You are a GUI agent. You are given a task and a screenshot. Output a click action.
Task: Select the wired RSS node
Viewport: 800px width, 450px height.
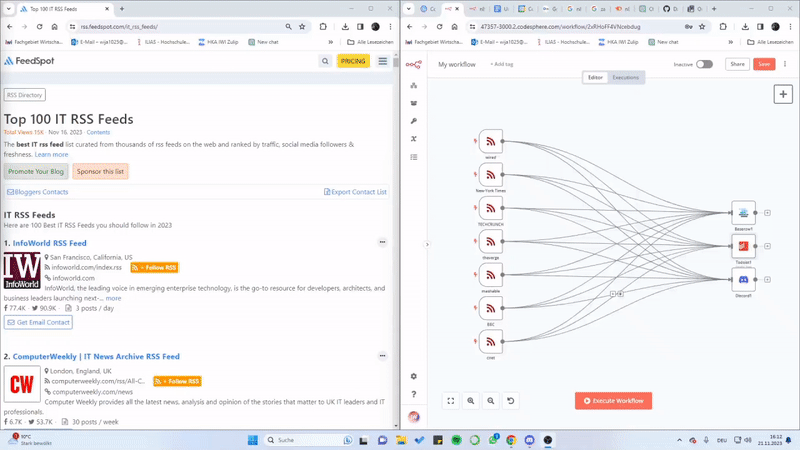coord(490,141)
